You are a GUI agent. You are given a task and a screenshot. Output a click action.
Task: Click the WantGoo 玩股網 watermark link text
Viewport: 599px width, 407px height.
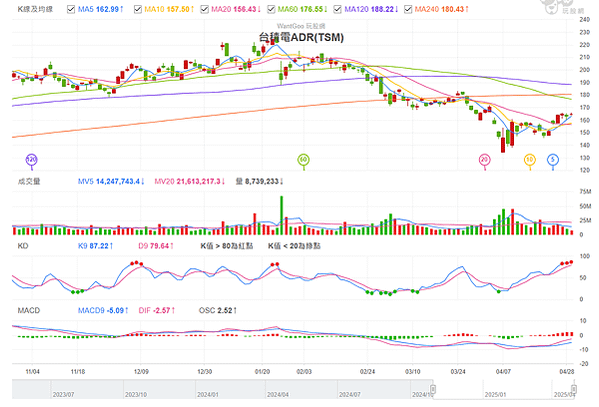301,26
